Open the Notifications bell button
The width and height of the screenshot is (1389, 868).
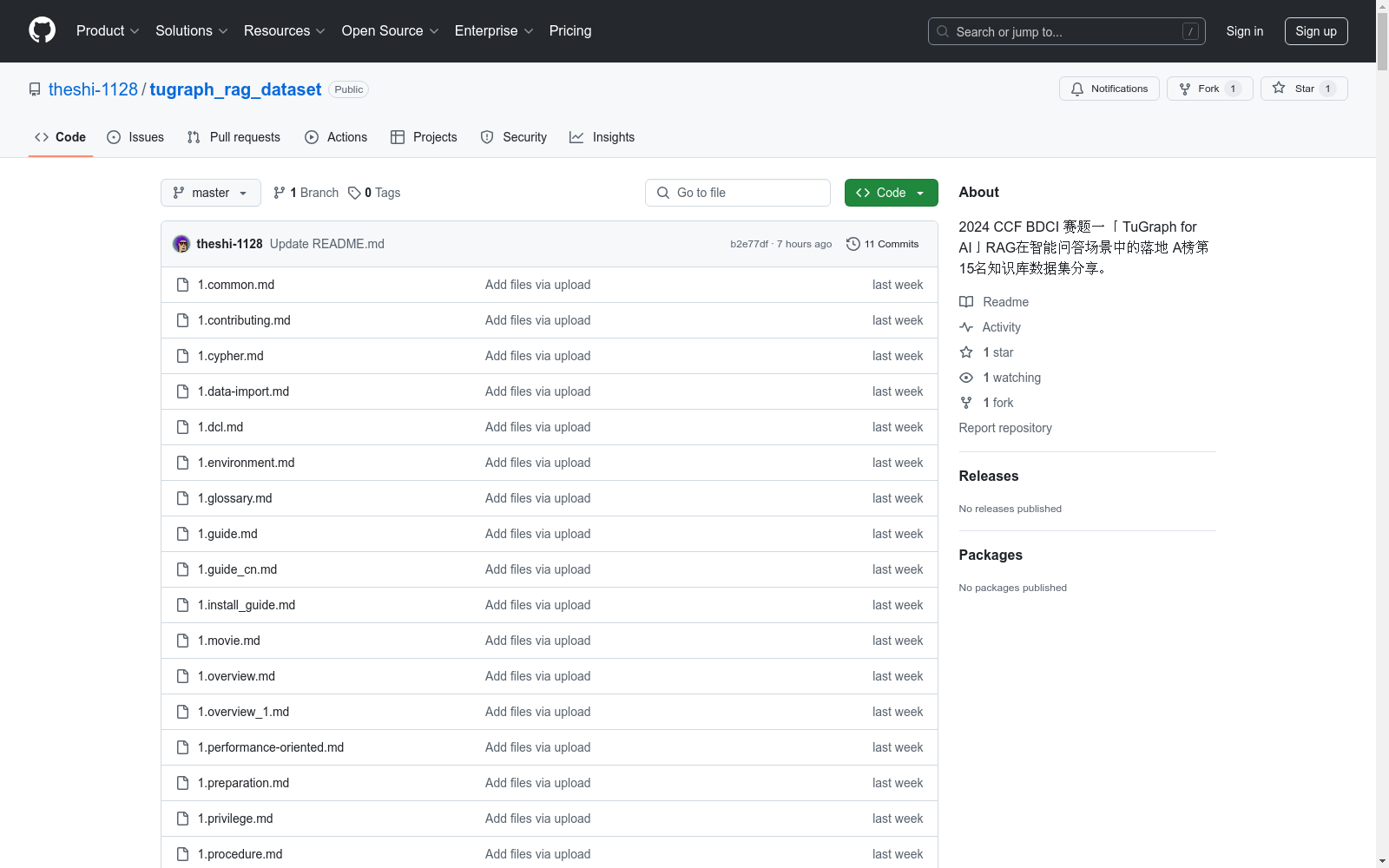(1109, 89)
